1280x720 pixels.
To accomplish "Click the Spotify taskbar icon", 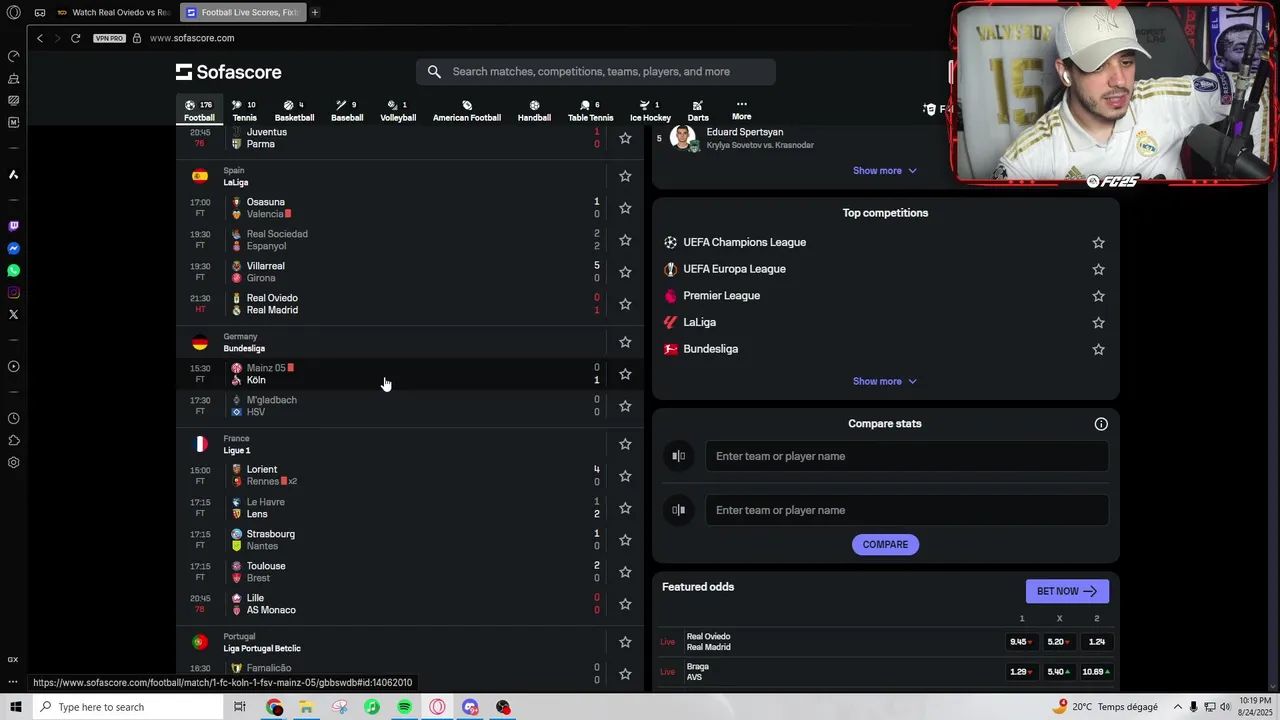I will point(404,707).
